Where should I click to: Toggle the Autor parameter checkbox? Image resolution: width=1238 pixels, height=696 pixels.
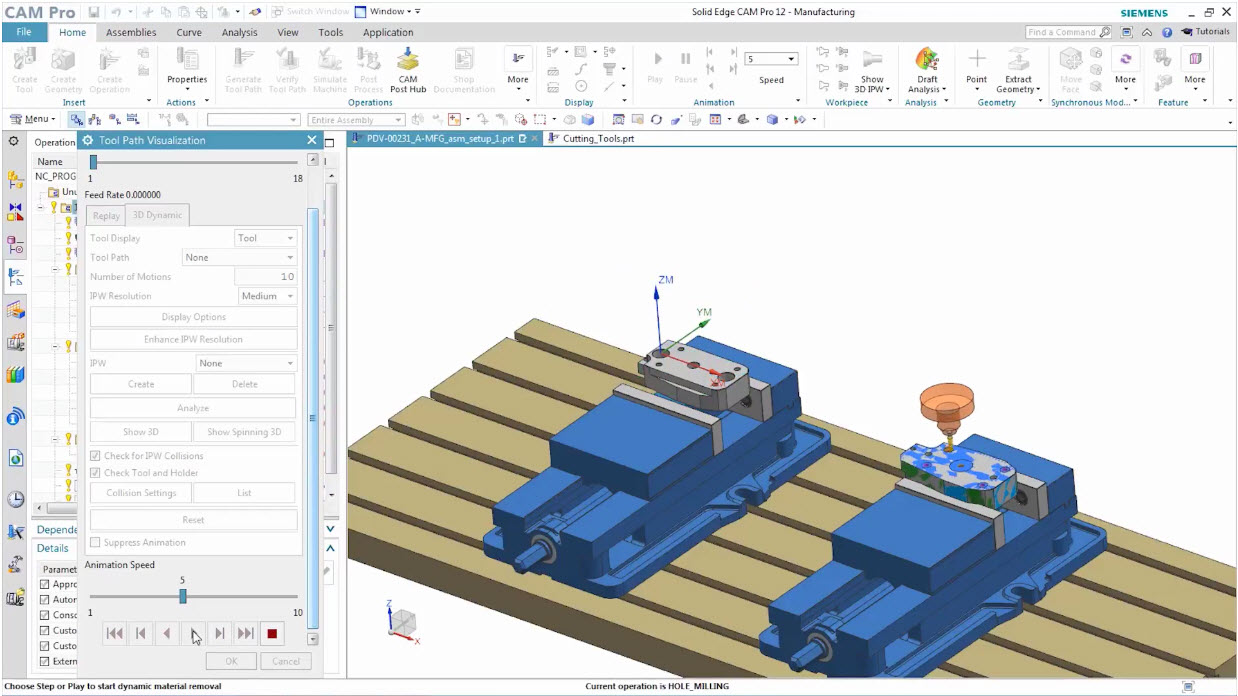(x=44, y=600)
